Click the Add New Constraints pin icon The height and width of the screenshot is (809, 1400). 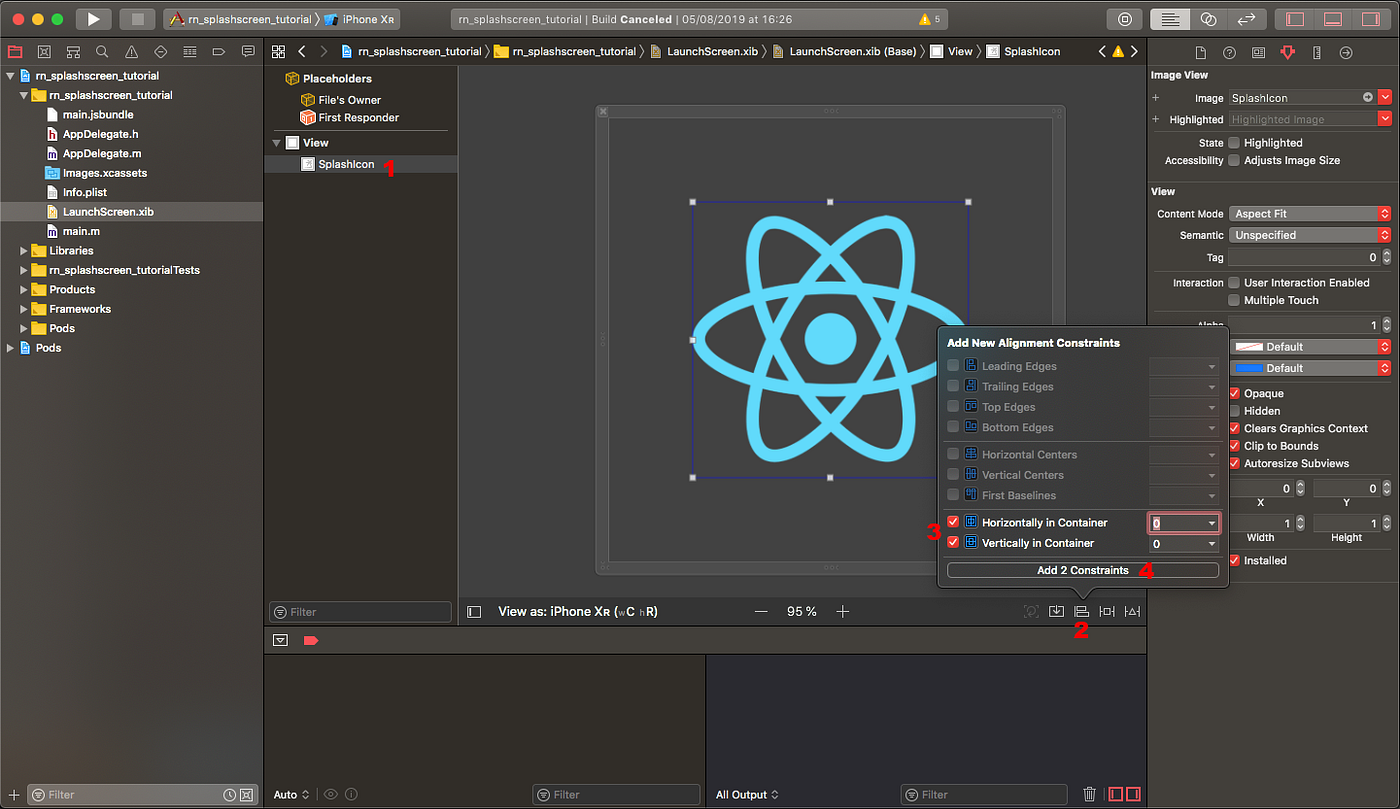1107,611
